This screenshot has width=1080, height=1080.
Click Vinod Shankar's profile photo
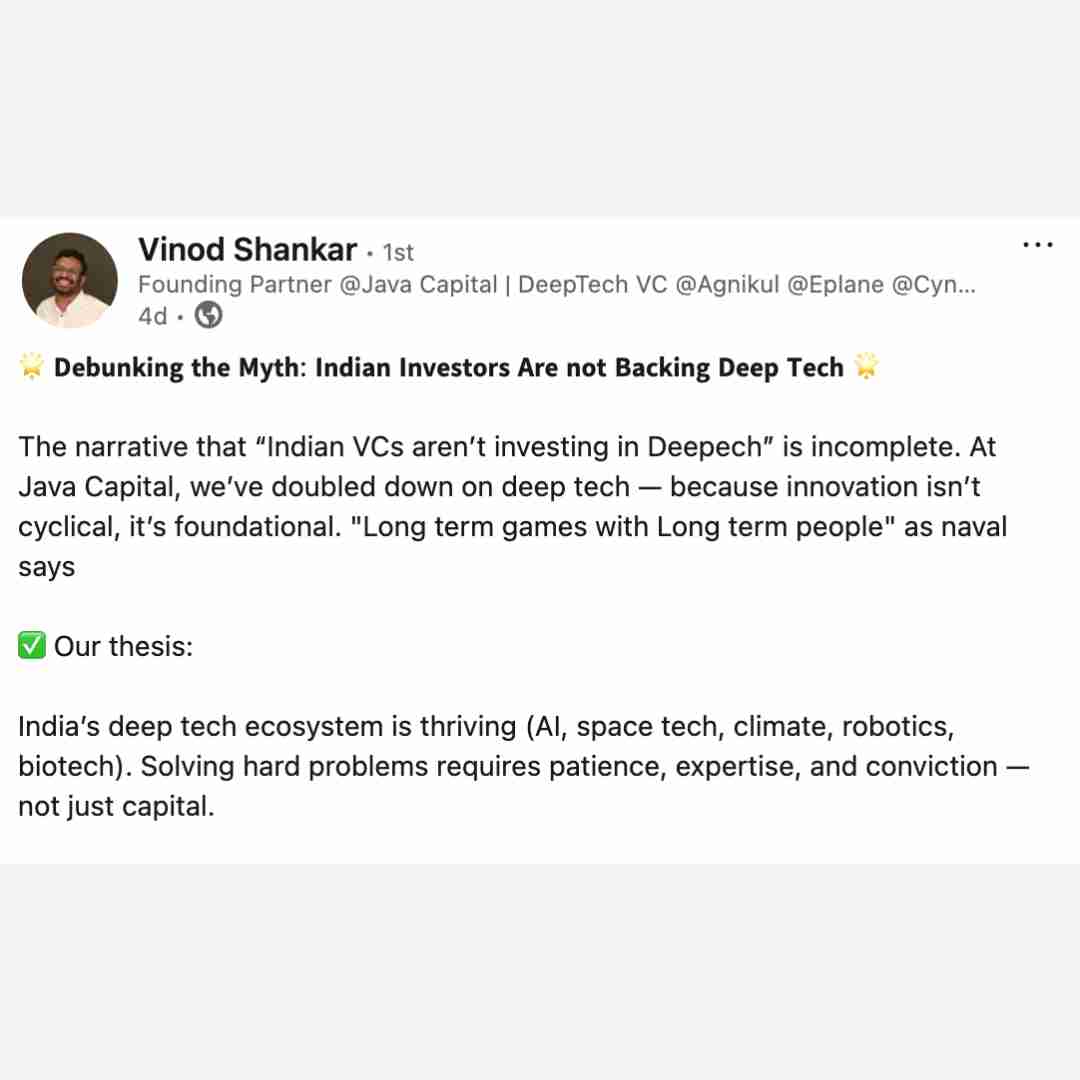(x=70, y=280)
